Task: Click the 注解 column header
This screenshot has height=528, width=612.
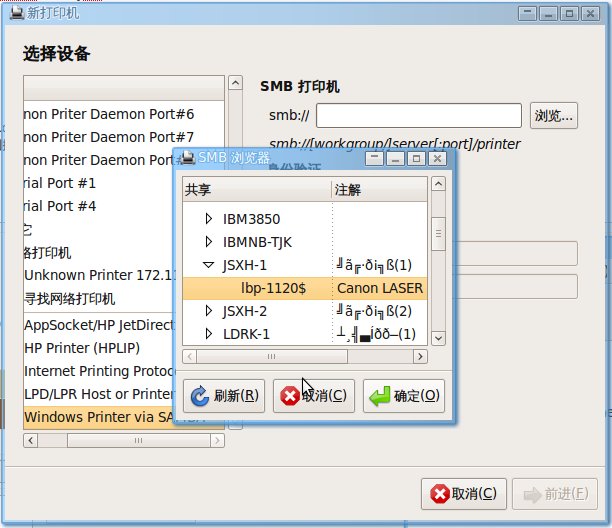Action: 379,190
